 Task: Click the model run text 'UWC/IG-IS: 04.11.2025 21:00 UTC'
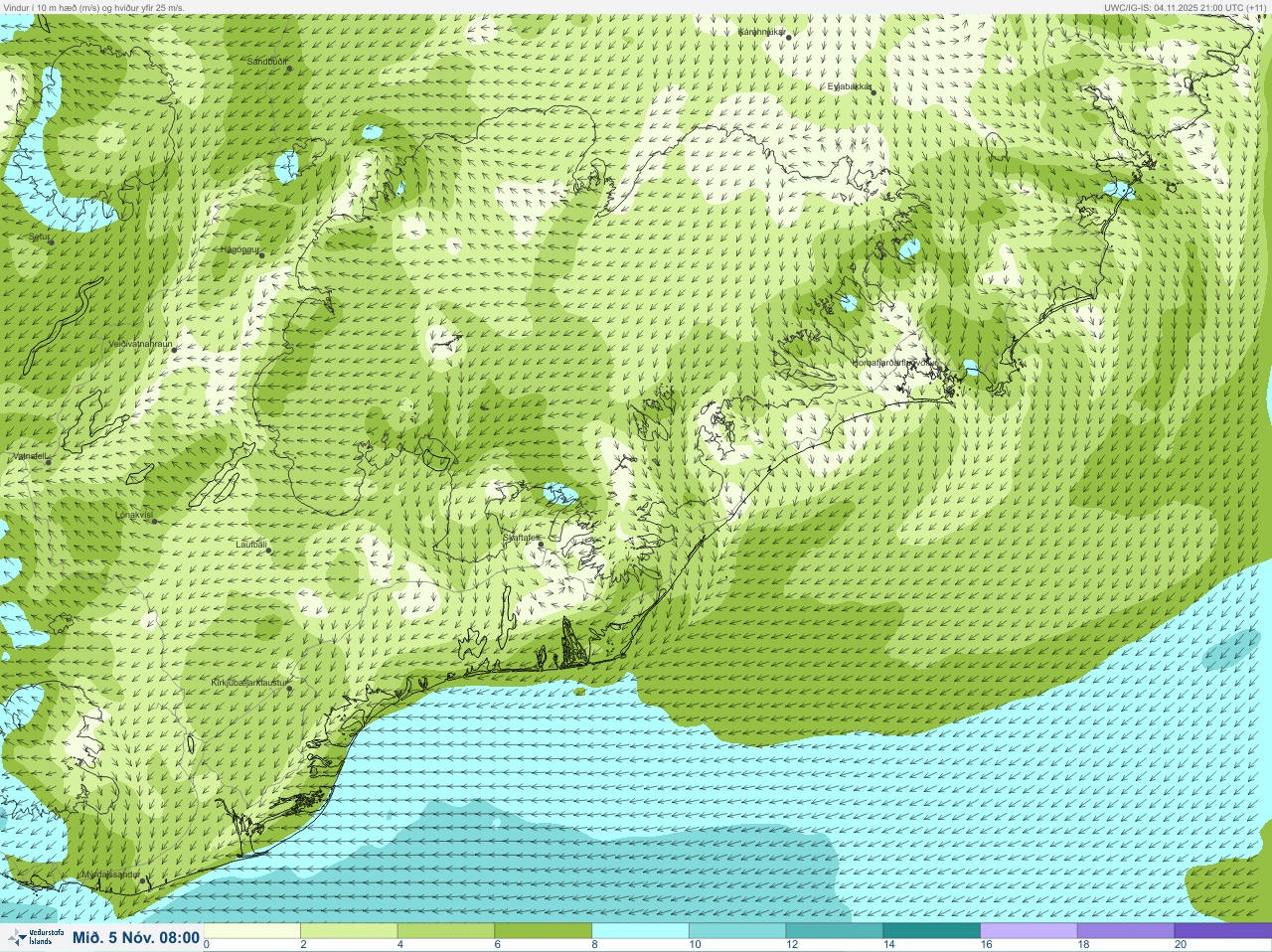coord(1171,7)
